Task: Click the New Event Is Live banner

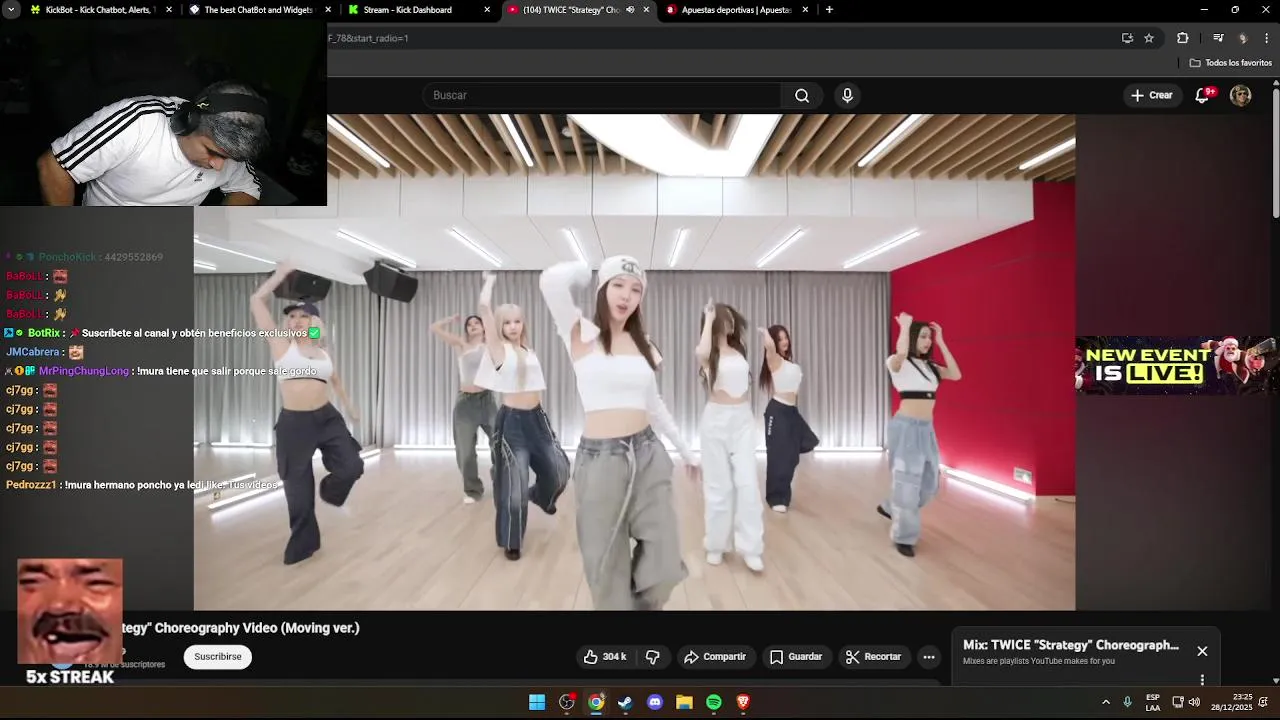Action: (1177, 365)
